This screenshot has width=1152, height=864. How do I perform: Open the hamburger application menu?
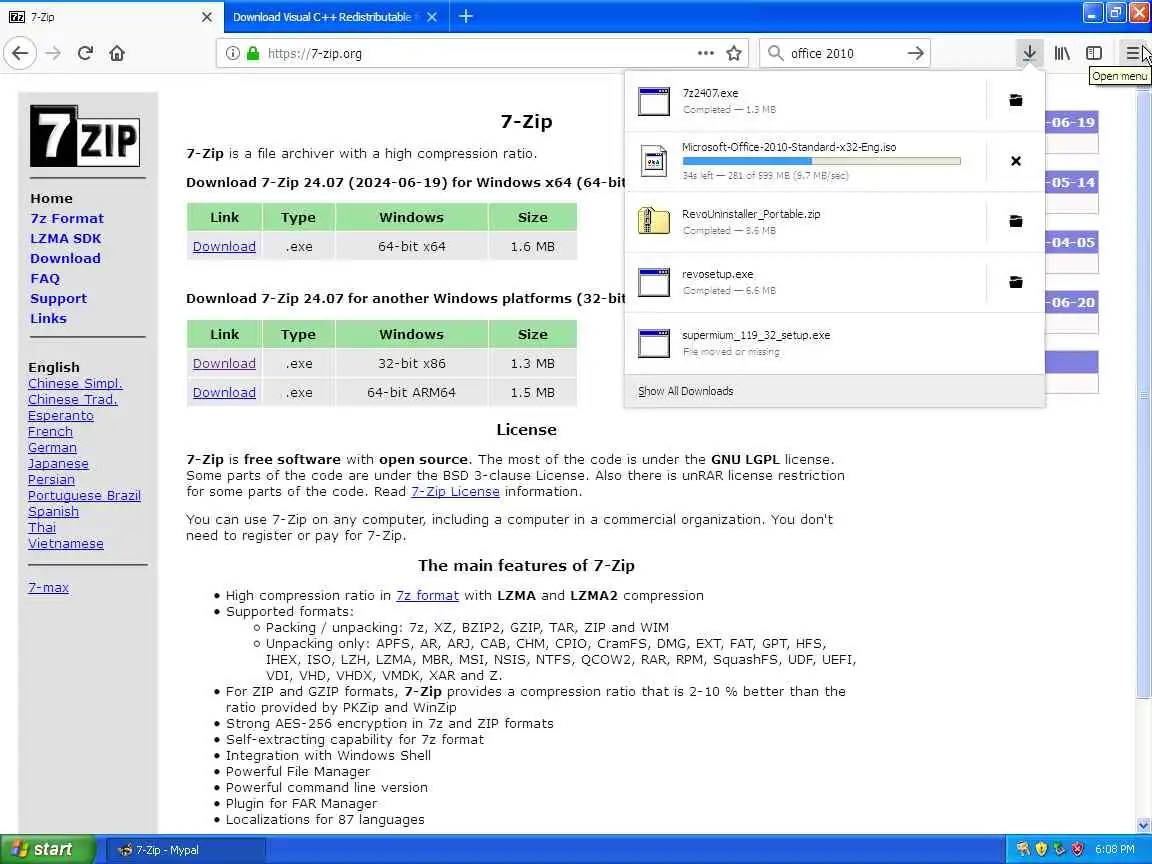pyautogui.click(x=1133, y=53)
